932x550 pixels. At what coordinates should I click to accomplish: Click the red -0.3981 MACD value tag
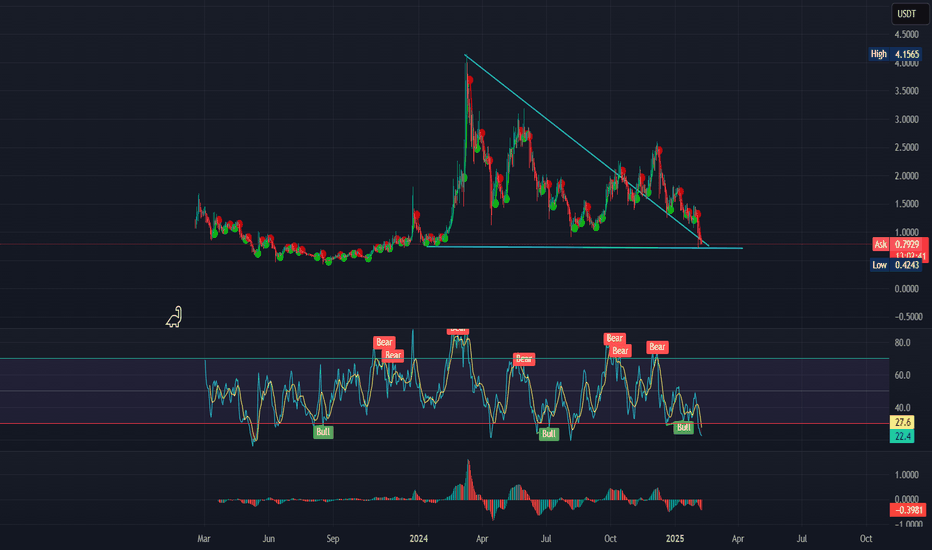point(908,510)
